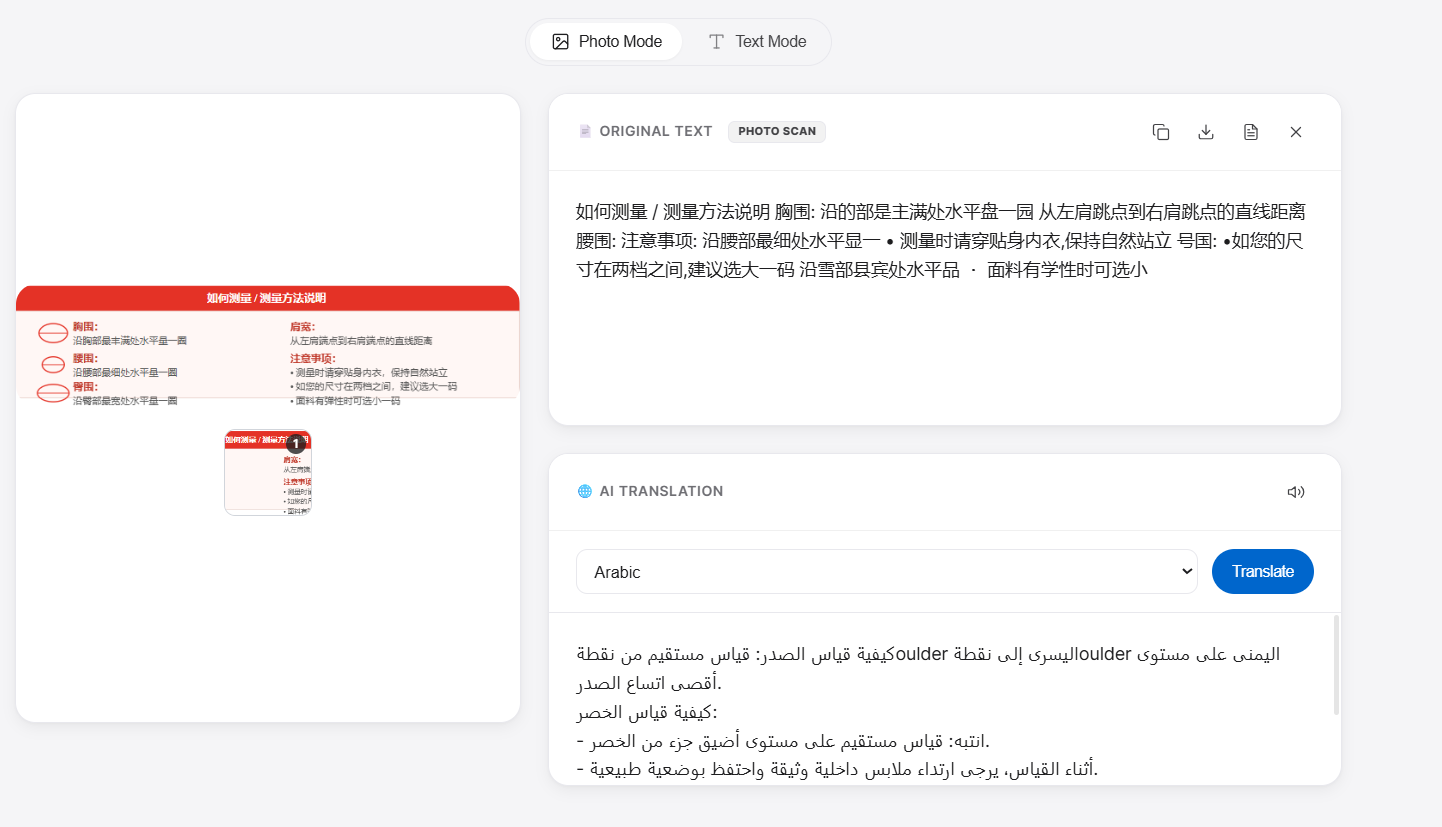Select the page 1 photo thumbnail
This screenshot has height=827, width=1442.
click(268, 473)
